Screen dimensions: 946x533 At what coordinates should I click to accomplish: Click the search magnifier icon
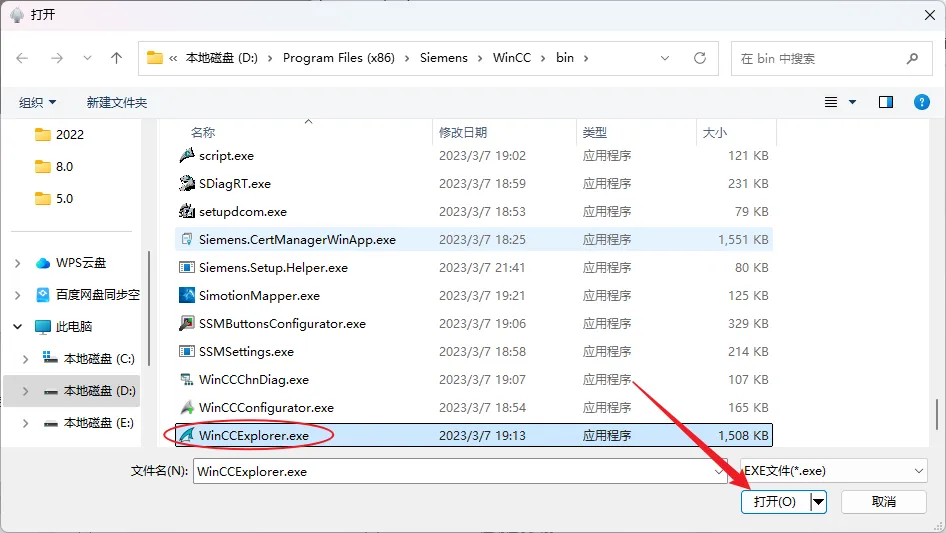pos(912,59)
